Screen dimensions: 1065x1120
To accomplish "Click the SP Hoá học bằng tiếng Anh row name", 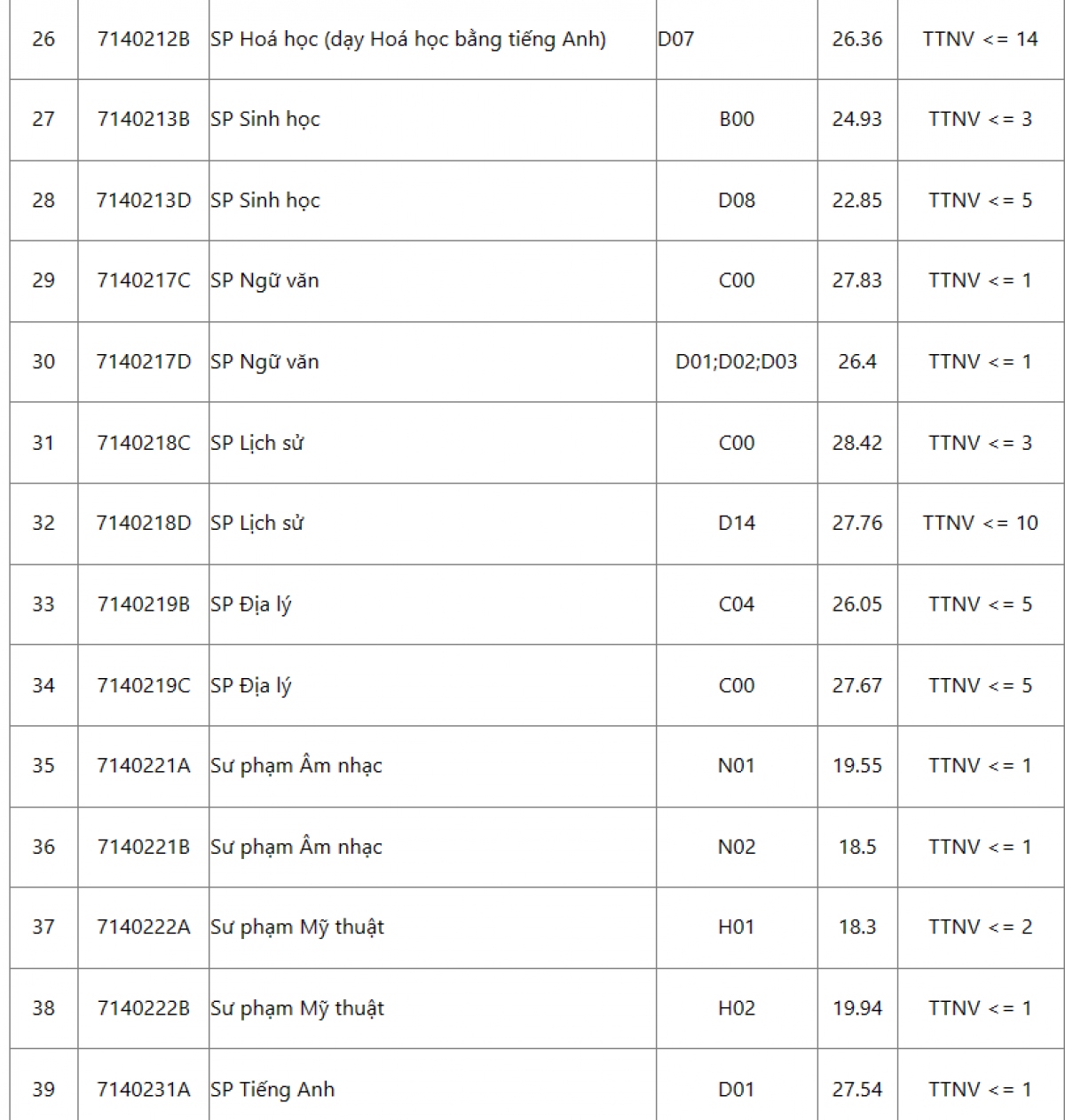I will (408, 40).
